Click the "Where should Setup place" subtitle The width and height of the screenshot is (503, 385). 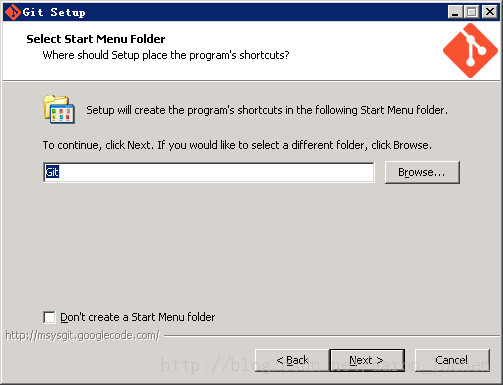click(x=166, y=55)
